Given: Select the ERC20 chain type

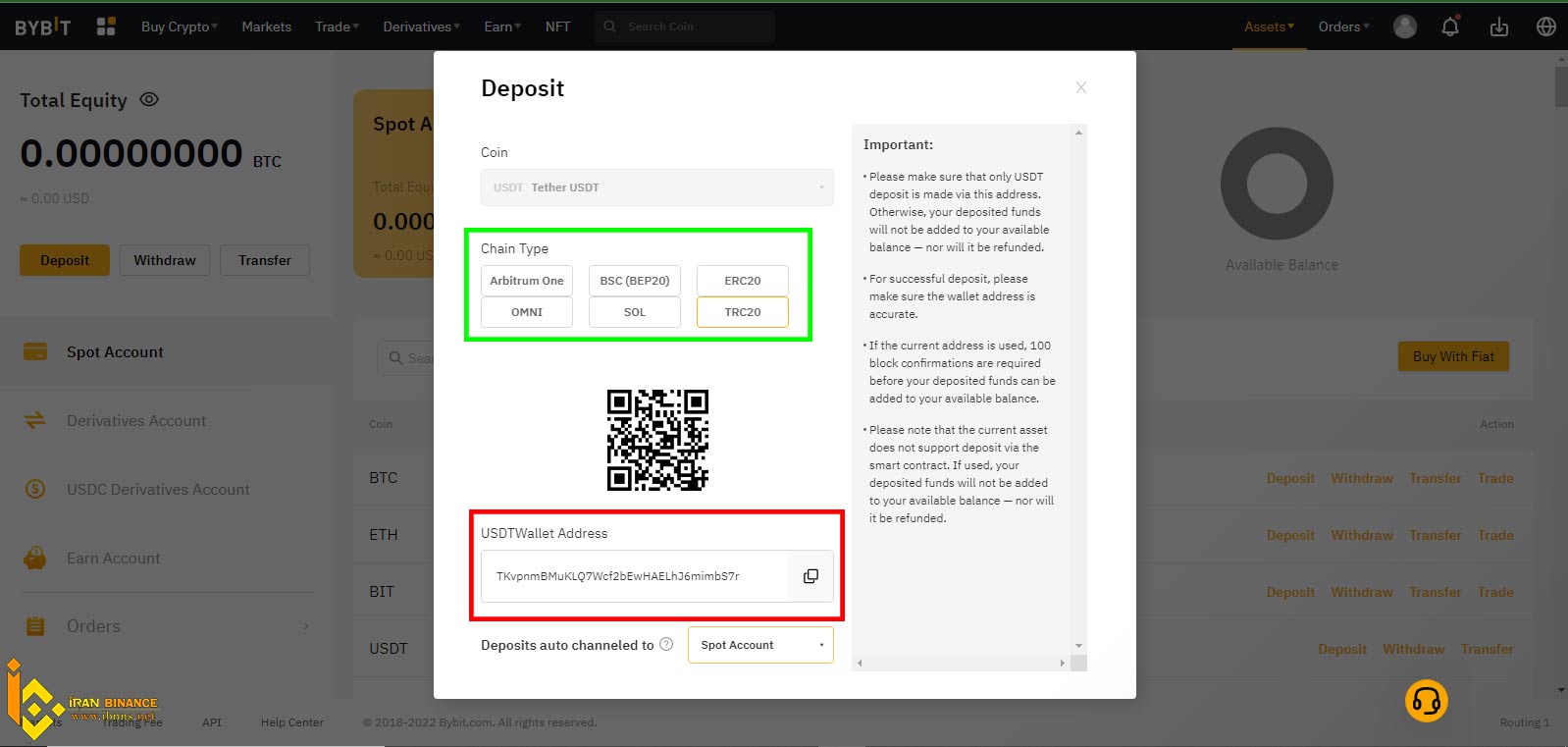Looking at the screenshot, I should point(743,281).
